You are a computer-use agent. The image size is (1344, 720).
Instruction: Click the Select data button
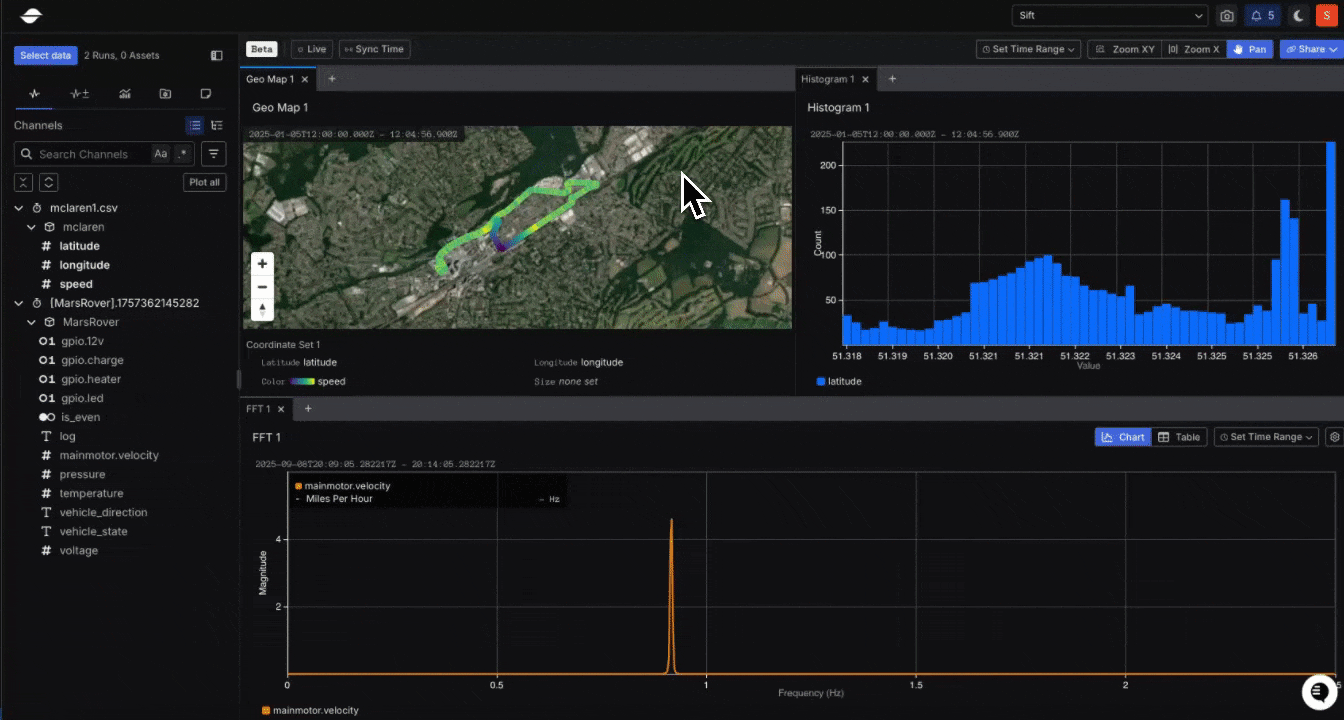[x=45, y=56]
